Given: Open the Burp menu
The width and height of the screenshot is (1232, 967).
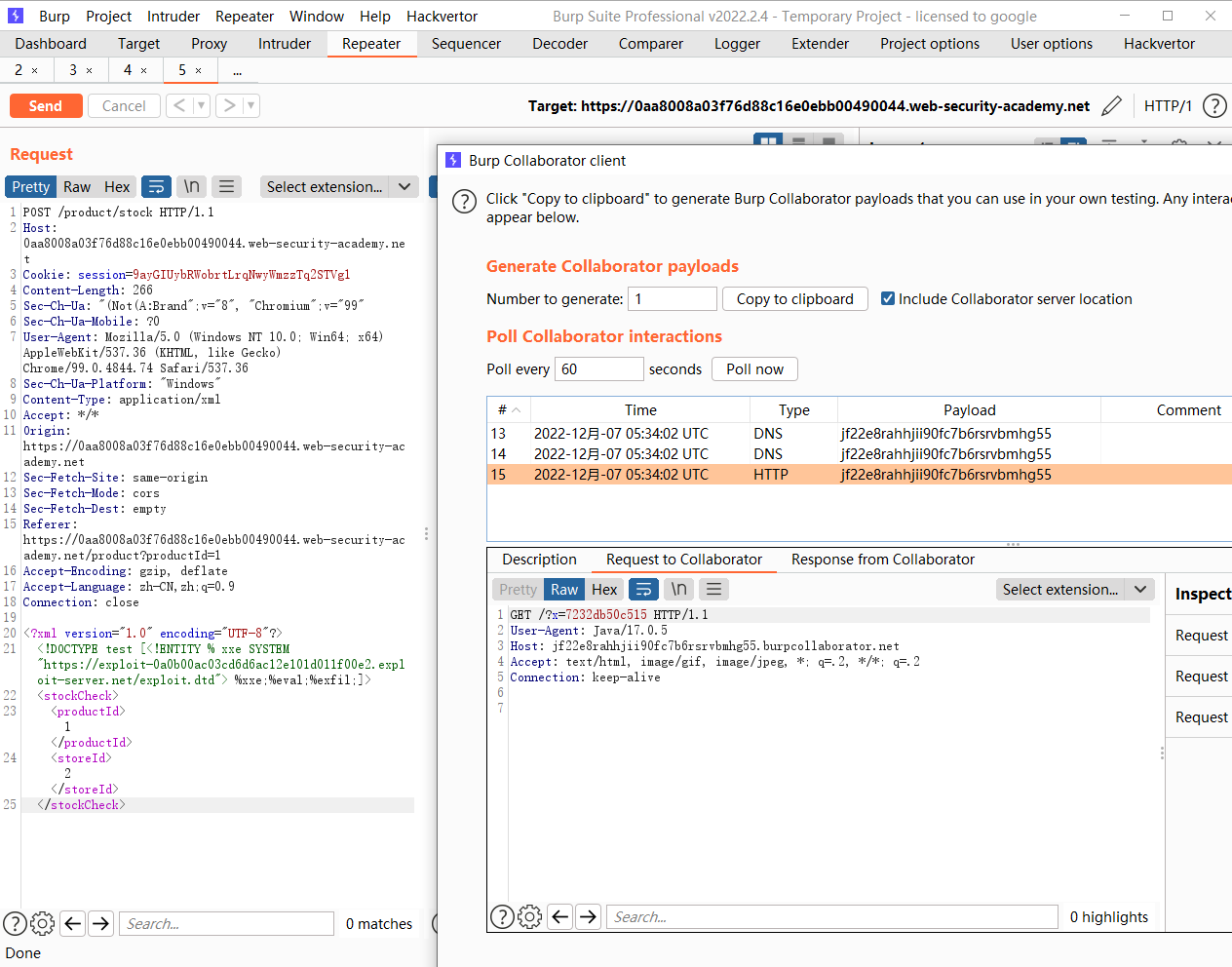Looking at the screenshot, I should pos(55,17).
